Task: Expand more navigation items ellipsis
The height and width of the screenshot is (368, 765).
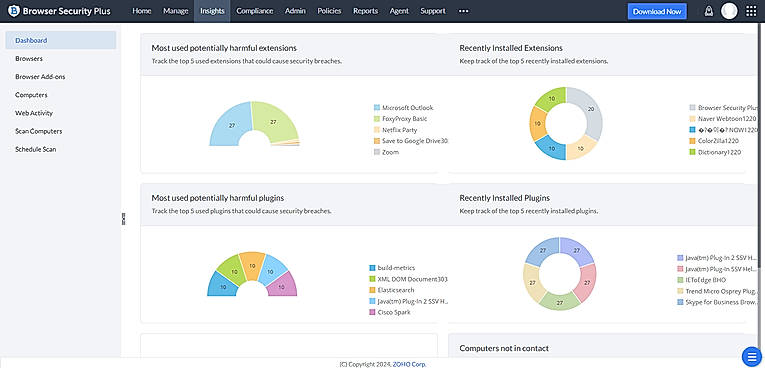Action: pyautogui.click(x=463, y=11)
